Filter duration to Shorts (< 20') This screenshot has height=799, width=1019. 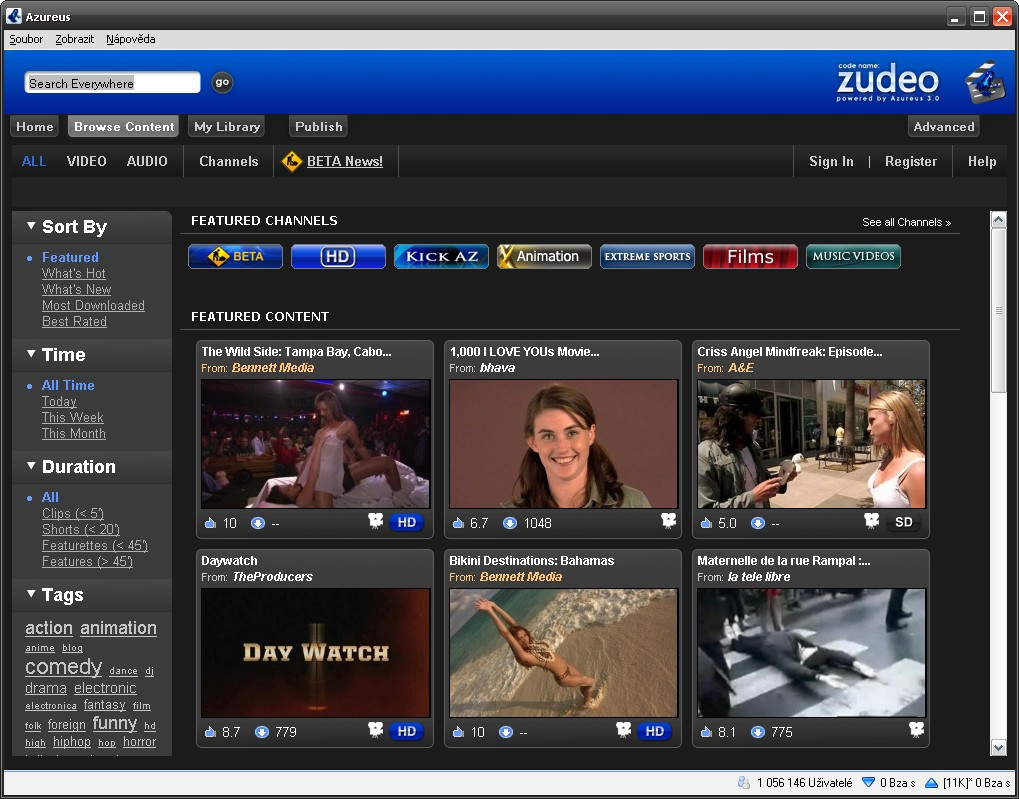pos(81,529)
